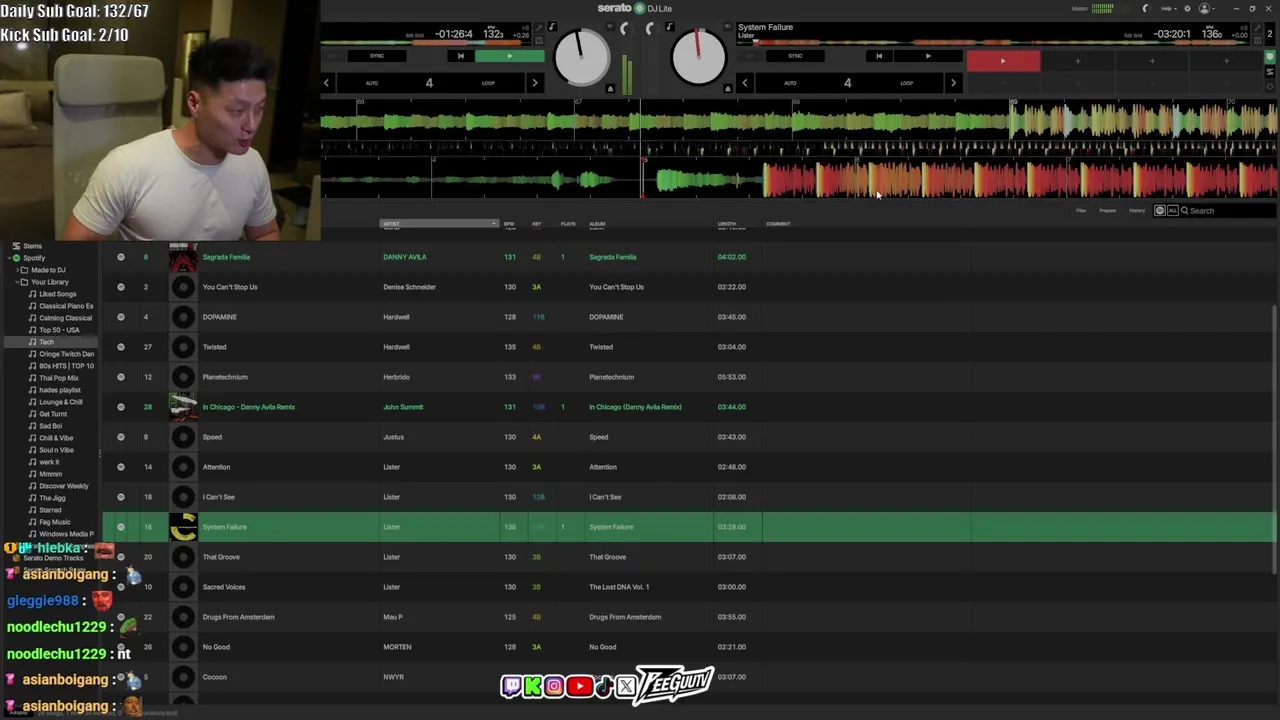
Task: Open the Top 50 - USA playlist
Action: coord(59,330)
